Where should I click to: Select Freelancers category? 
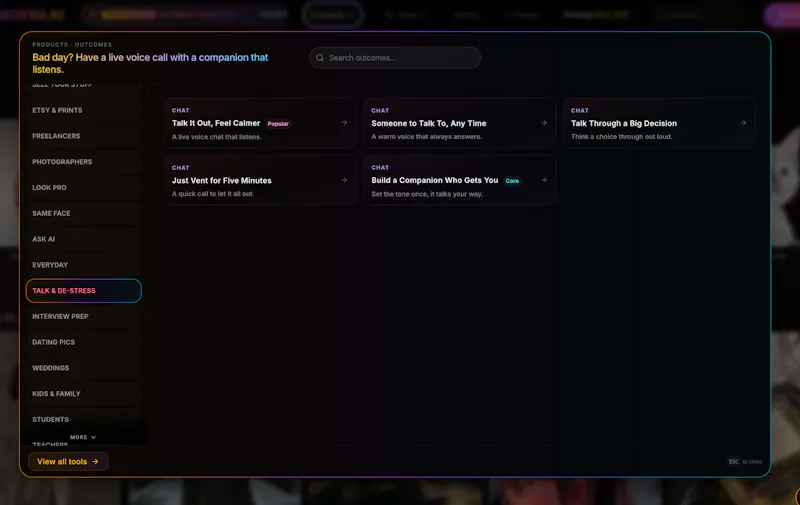(84, 136)
